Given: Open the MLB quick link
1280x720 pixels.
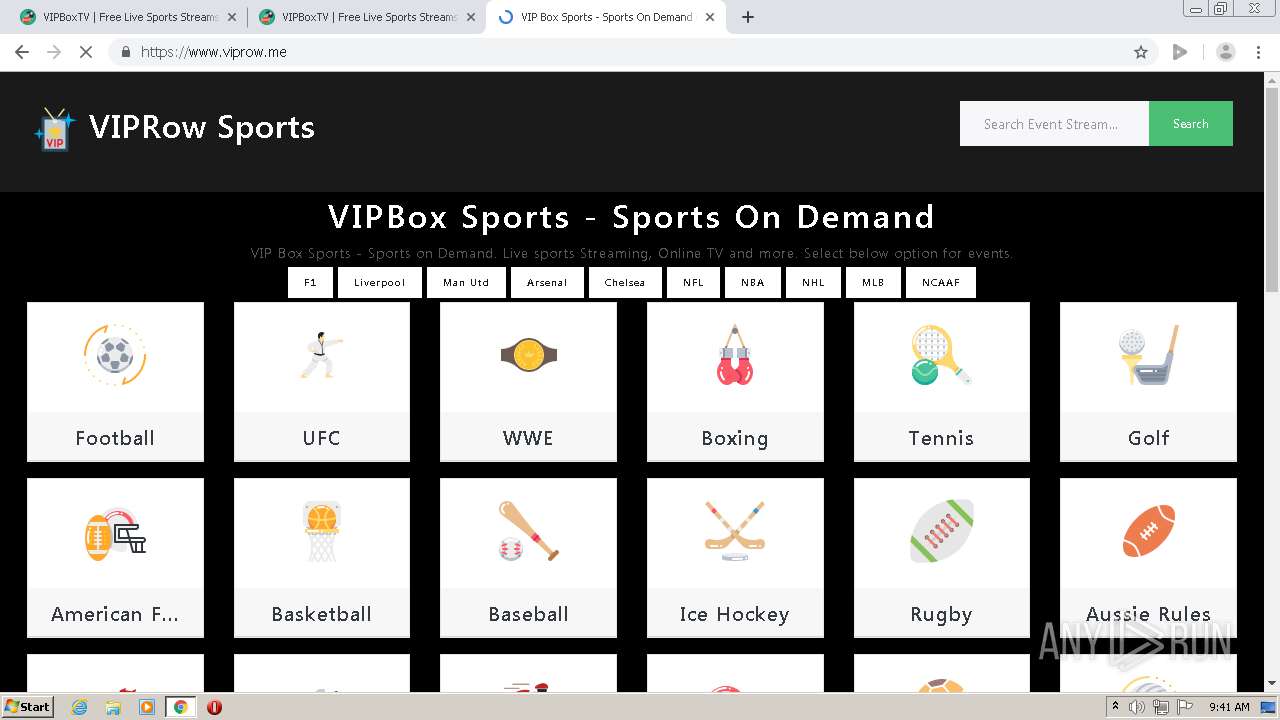Looking at the screenshot, I should 873,282.
